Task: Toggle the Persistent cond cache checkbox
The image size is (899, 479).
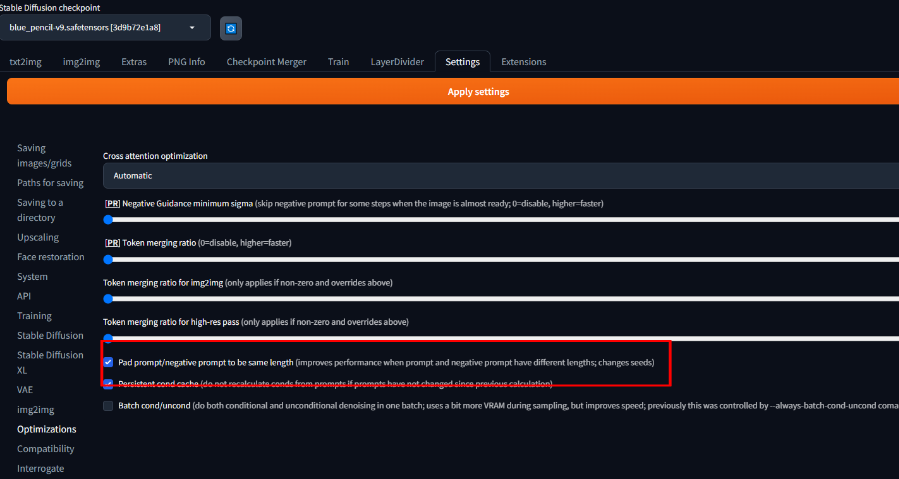Action: (109, 383)
